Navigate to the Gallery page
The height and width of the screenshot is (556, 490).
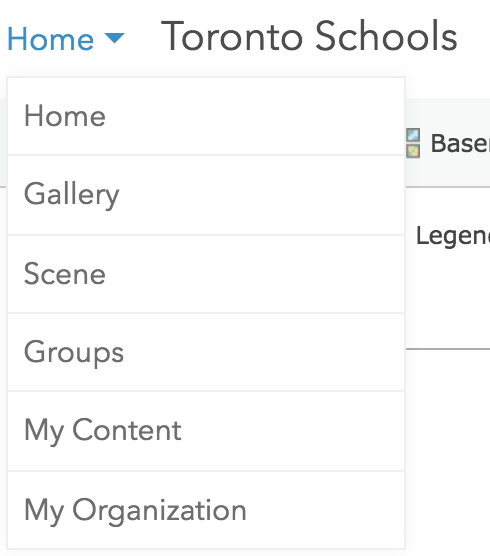coord(206,195)
